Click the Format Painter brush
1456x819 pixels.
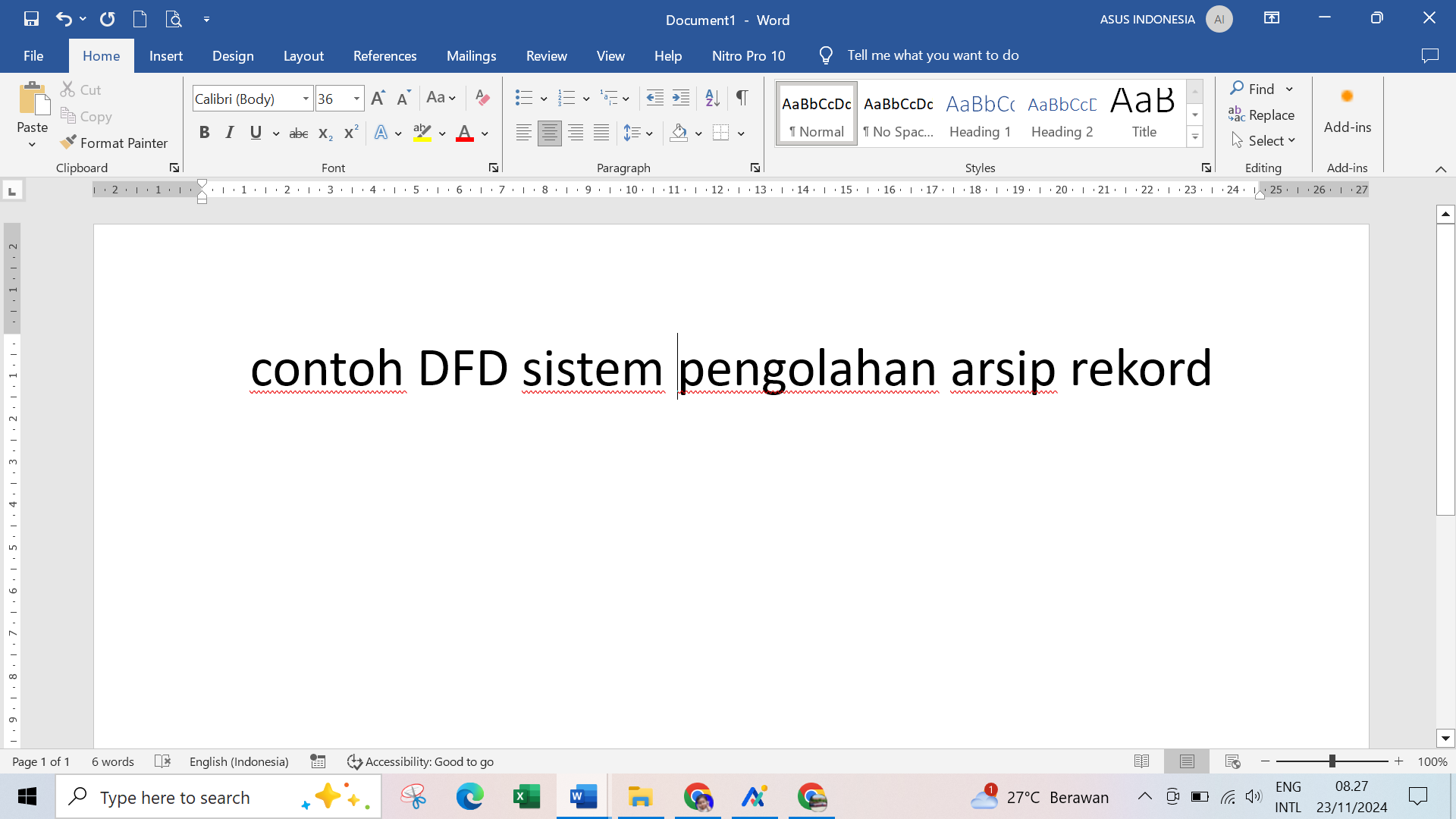point(114,143)
